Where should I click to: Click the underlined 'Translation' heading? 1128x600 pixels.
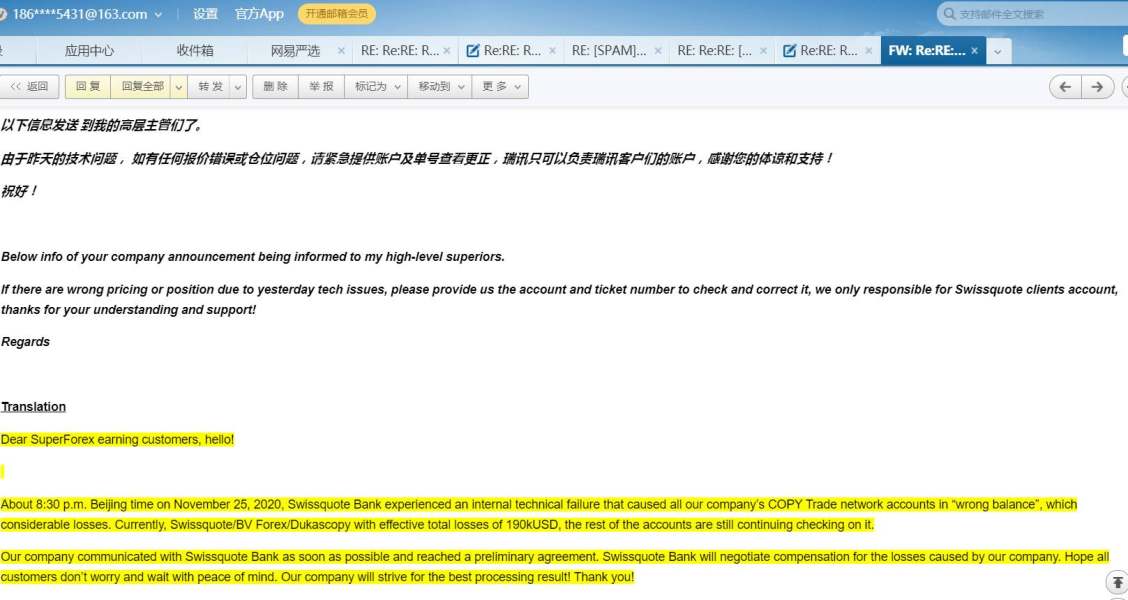pyautogui.click(x=33, y=406)
